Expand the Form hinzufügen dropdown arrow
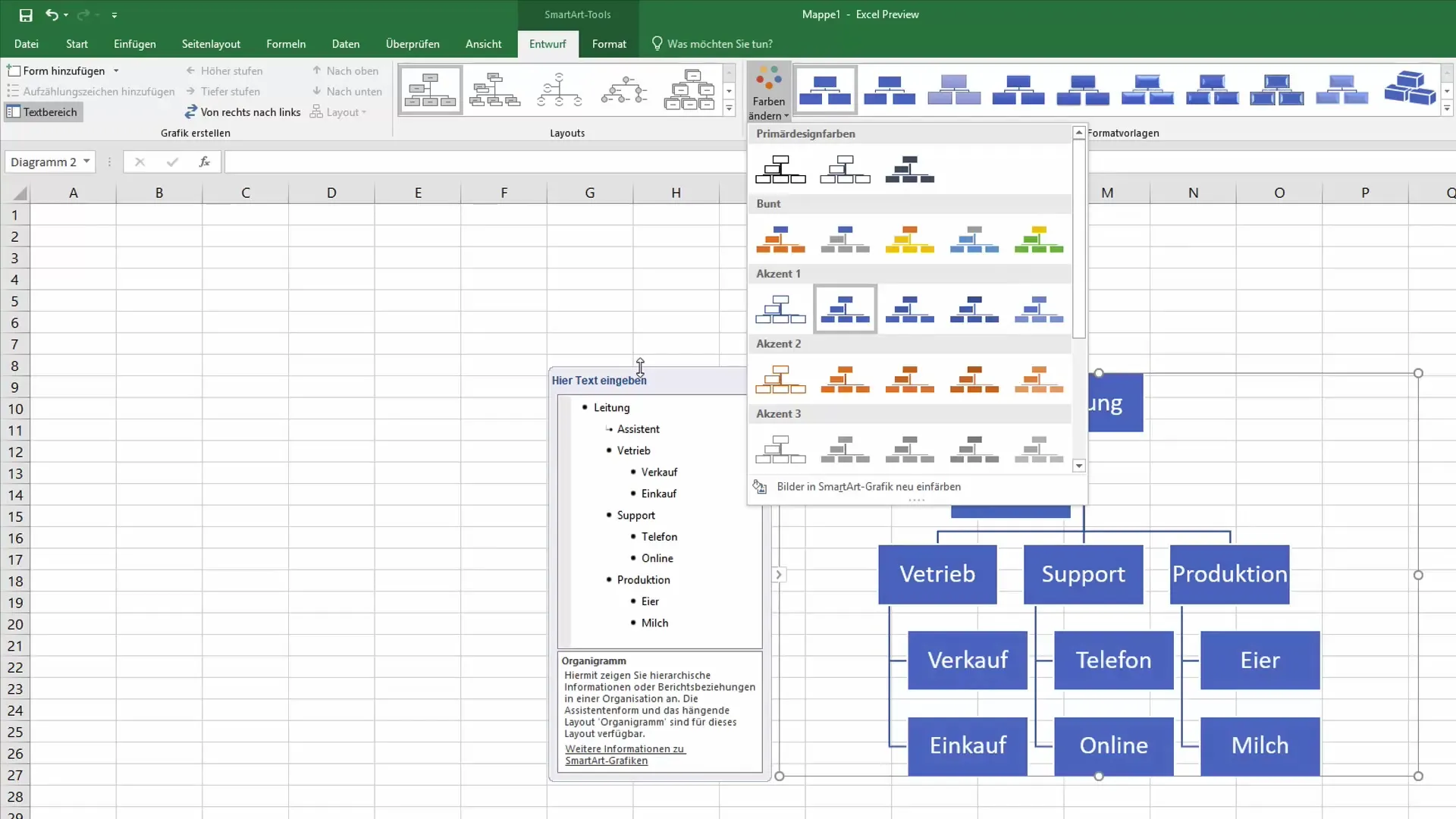 pyautogui.click(x=116, y=71)
